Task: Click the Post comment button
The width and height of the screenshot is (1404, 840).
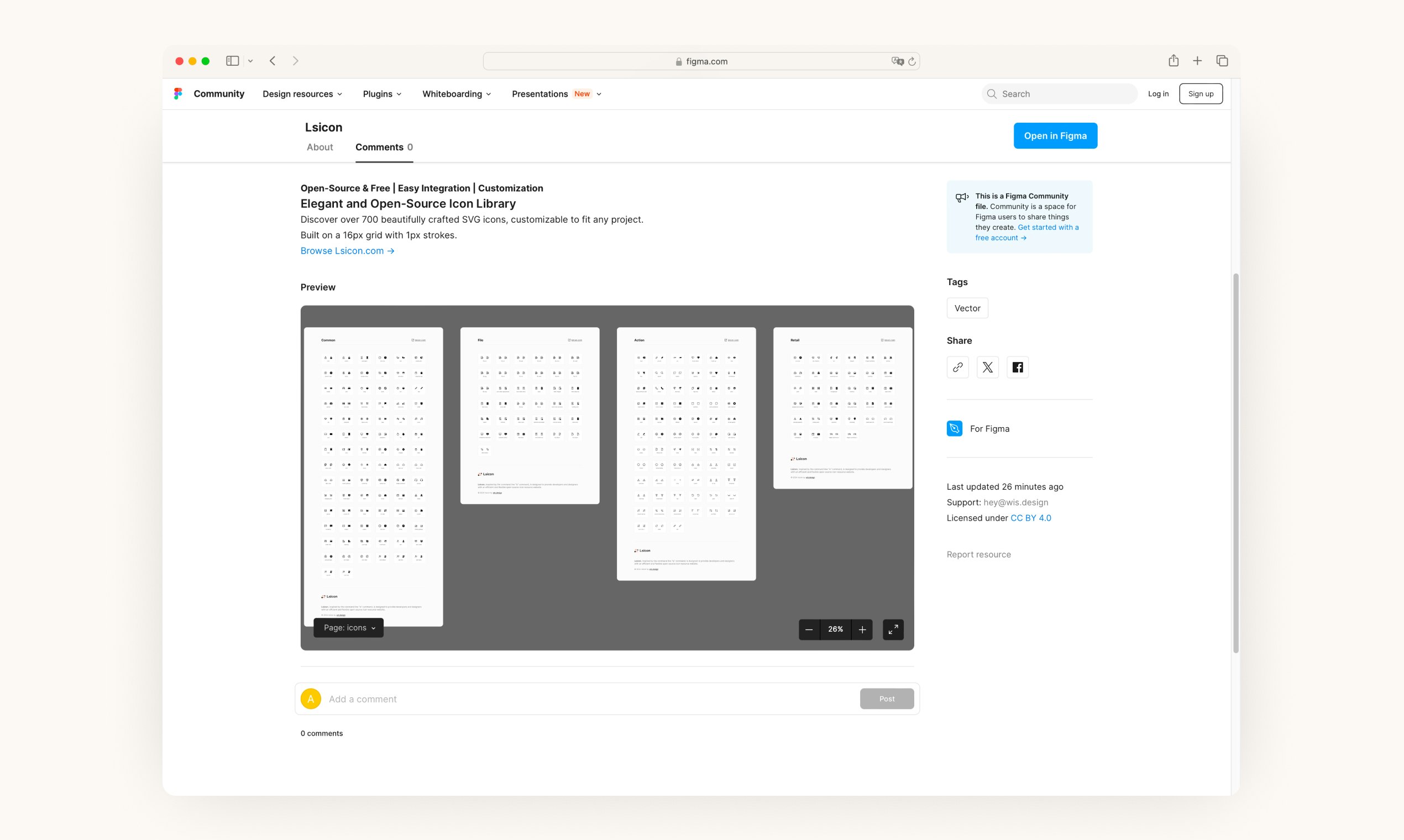Action: 887,699
